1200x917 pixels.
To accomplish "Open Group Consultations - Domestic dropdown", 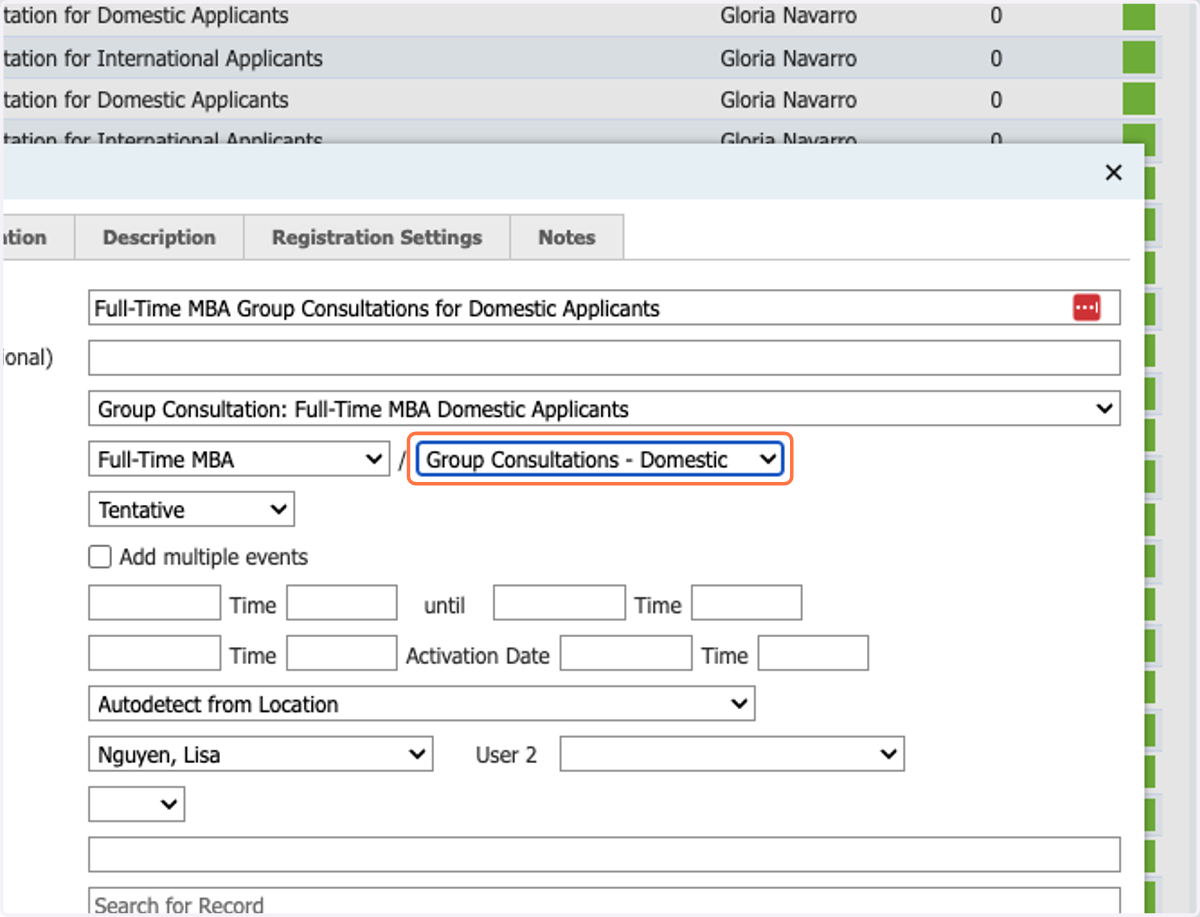I will (x=599, y=460).
